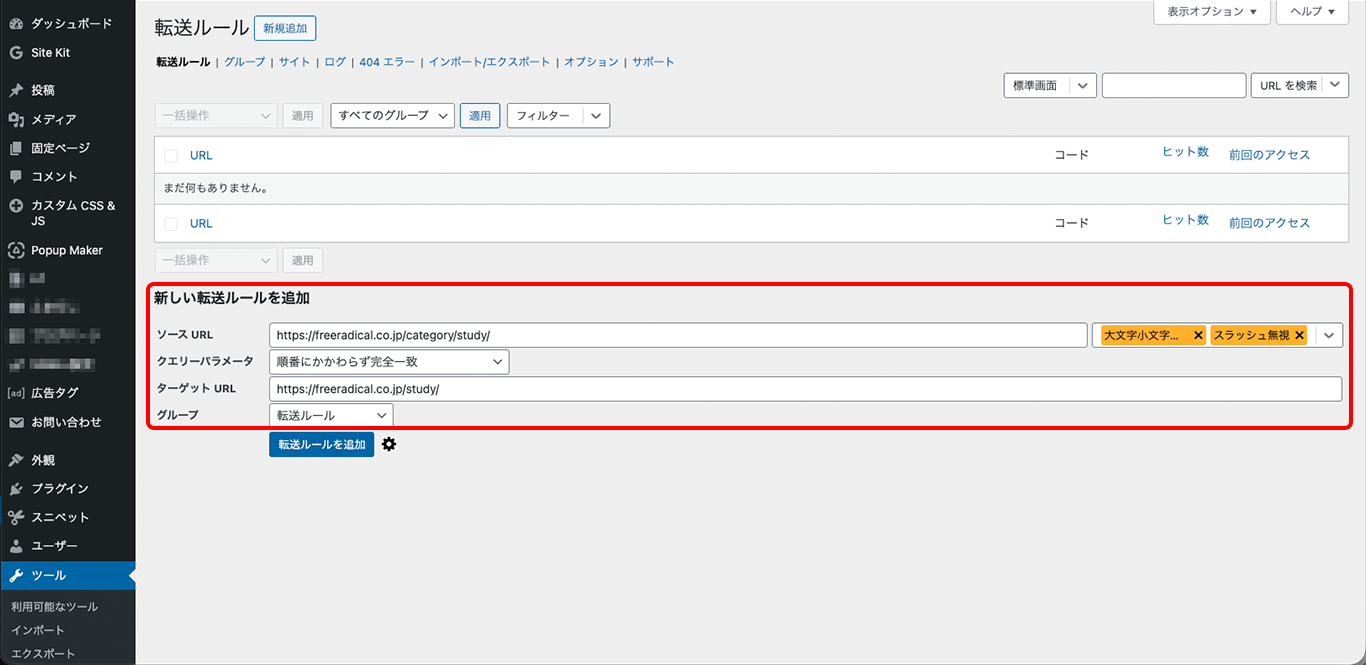This screenshot has width=1366, height=665.
Task: Open the すべてのグループ dropdown
Action: (392, 116)
